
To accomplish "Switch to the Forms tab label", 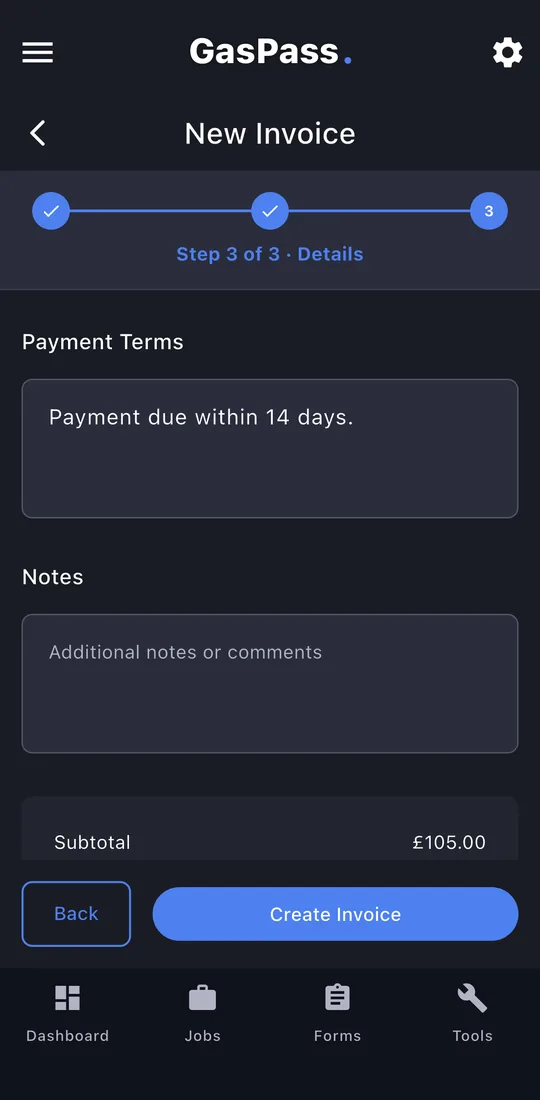I will (x=337, y=1036).
